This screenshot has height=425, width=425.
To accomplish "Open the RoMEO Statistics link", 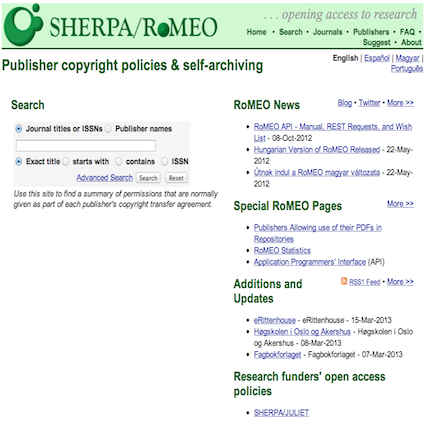I will pos(282,250).
